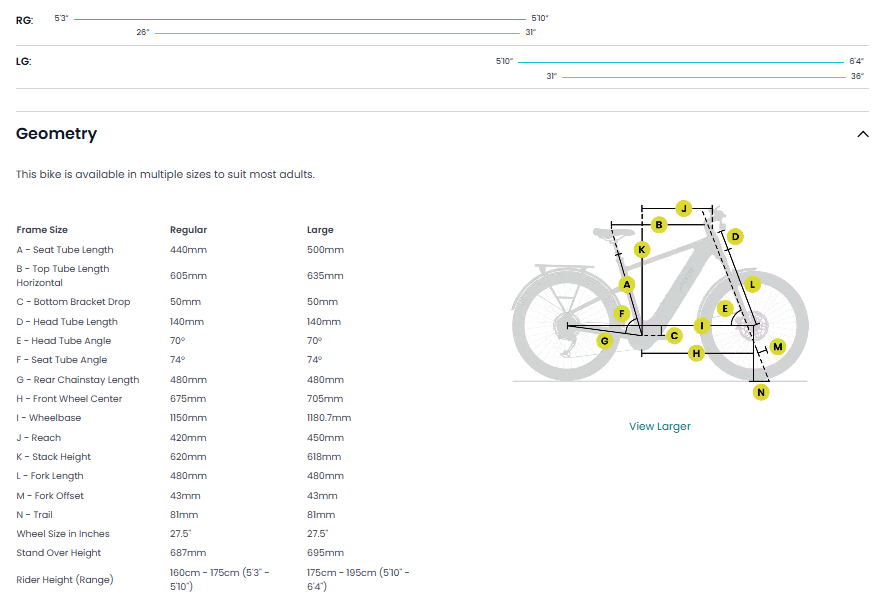Click the yellow F marker on diagram

(x=621, y=313)
